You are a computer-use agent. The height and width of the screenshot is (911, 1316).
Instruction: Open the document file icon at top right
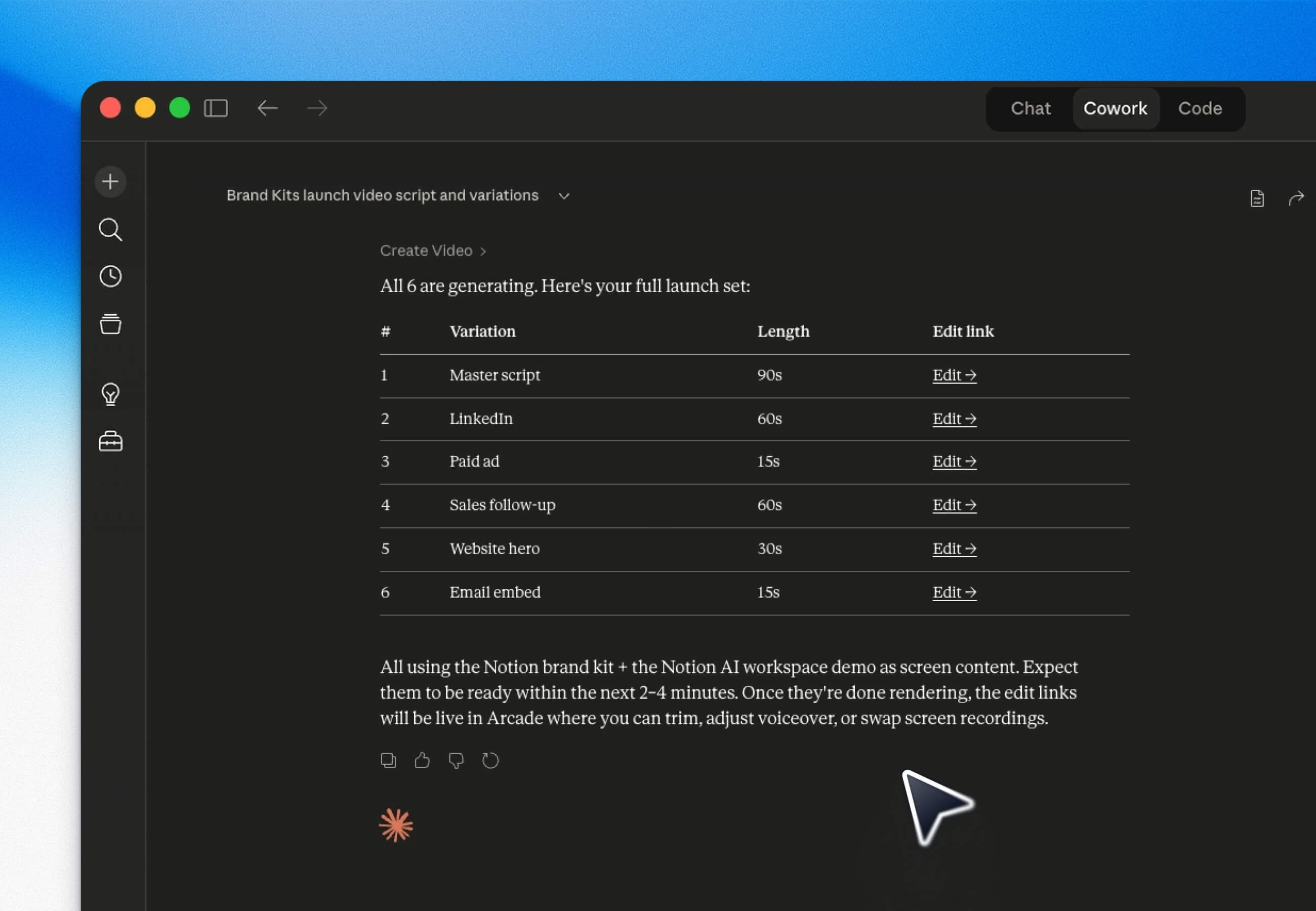tap(1257, 198)
